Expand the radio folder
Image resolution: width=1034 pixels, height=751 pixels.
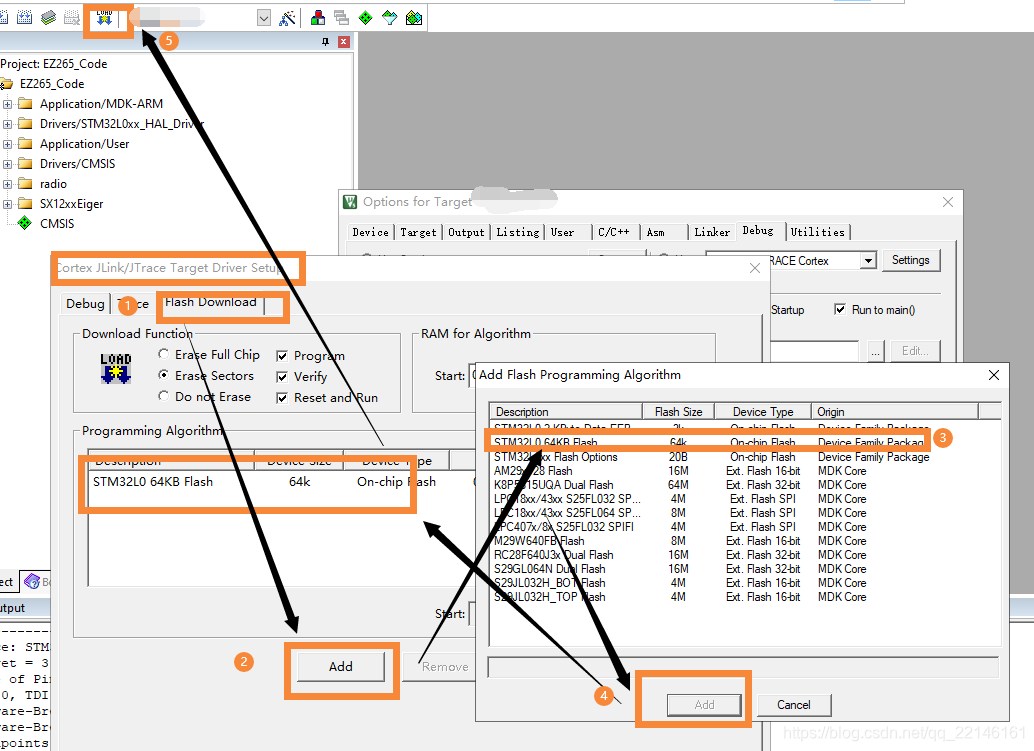point(7,184)
